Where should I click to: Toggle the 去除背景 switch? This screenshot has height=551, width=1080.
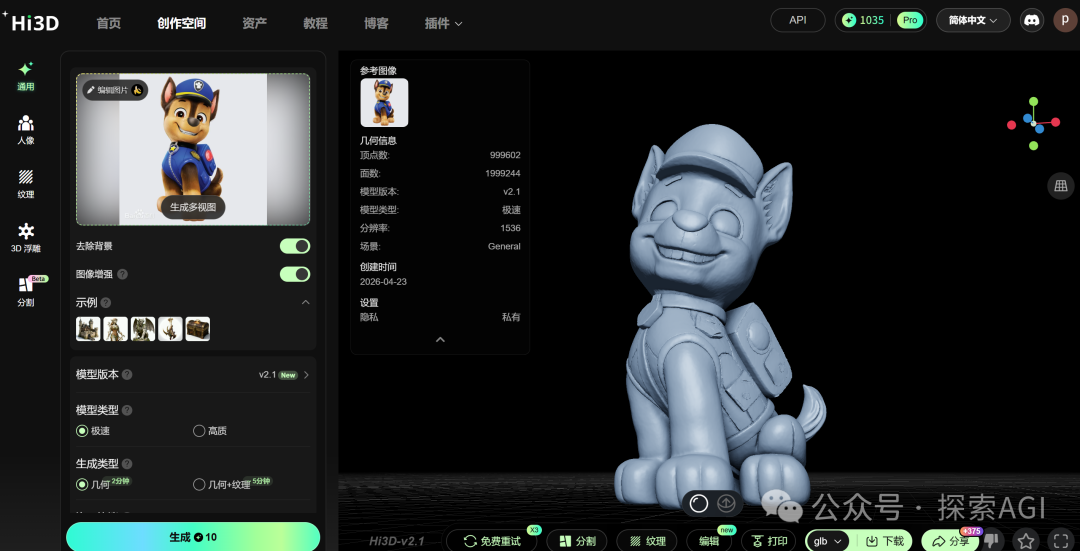tap(295, 246)
